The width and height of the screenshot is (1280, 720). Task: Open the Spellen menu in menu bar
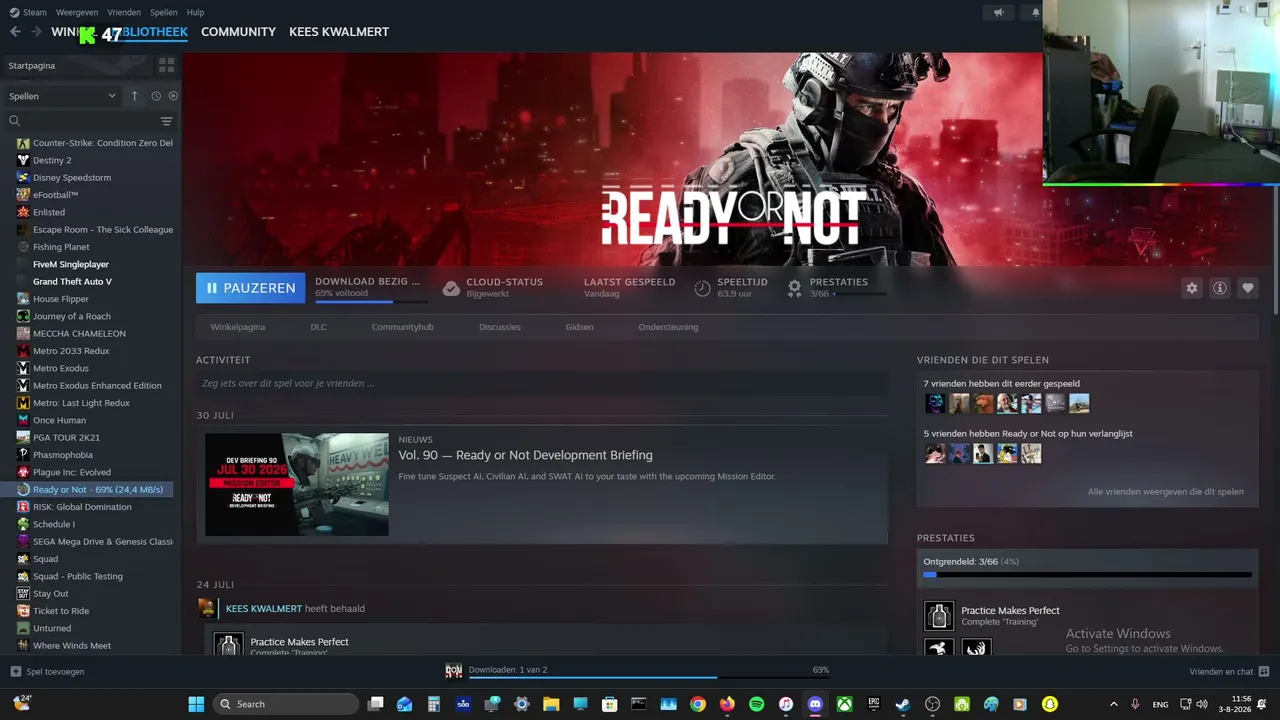click(164, 13)
